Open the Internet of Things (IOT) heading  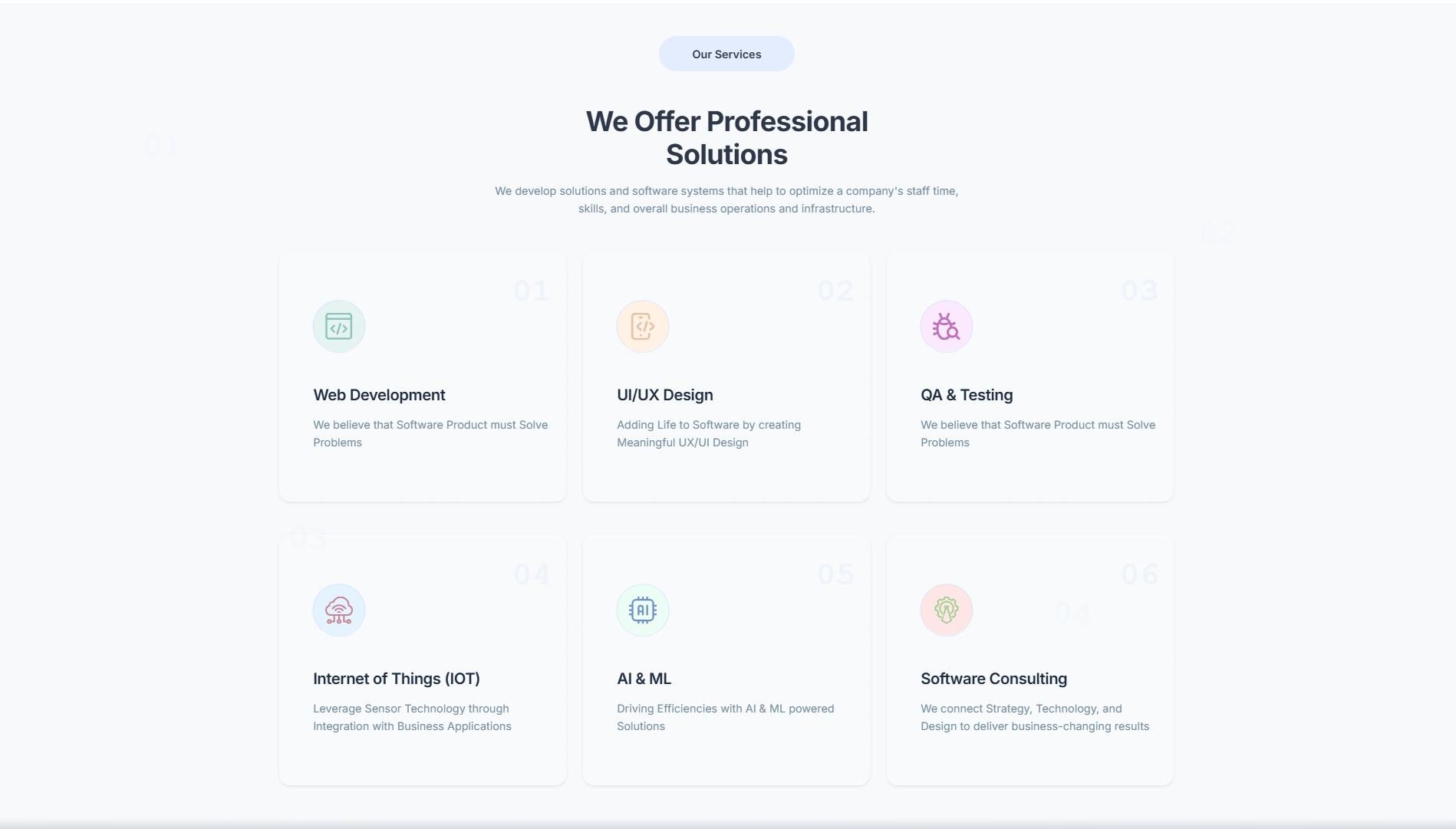pyautogui.click(x=396, y=679)
